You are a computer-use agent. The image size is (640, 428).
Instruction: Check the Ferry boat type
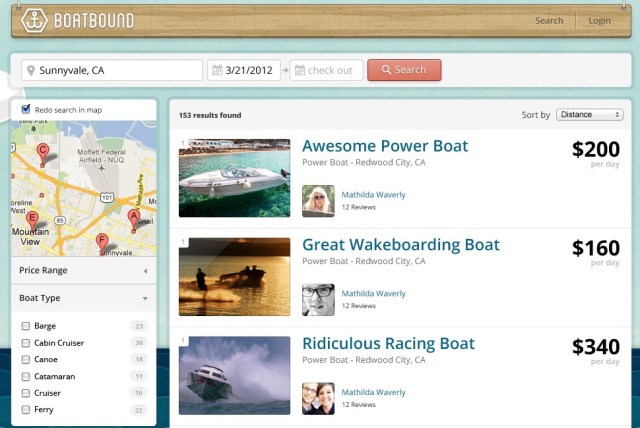click(x=26, y=410)
